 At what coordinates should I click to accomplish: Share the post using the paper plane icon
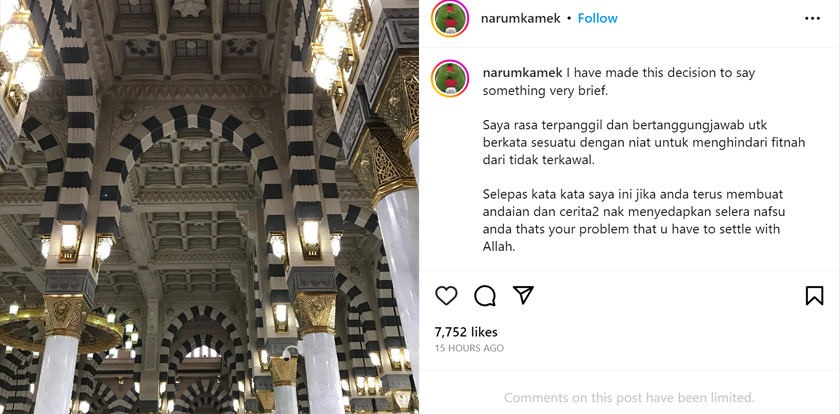pyautogui.click(x=523, y=295)
